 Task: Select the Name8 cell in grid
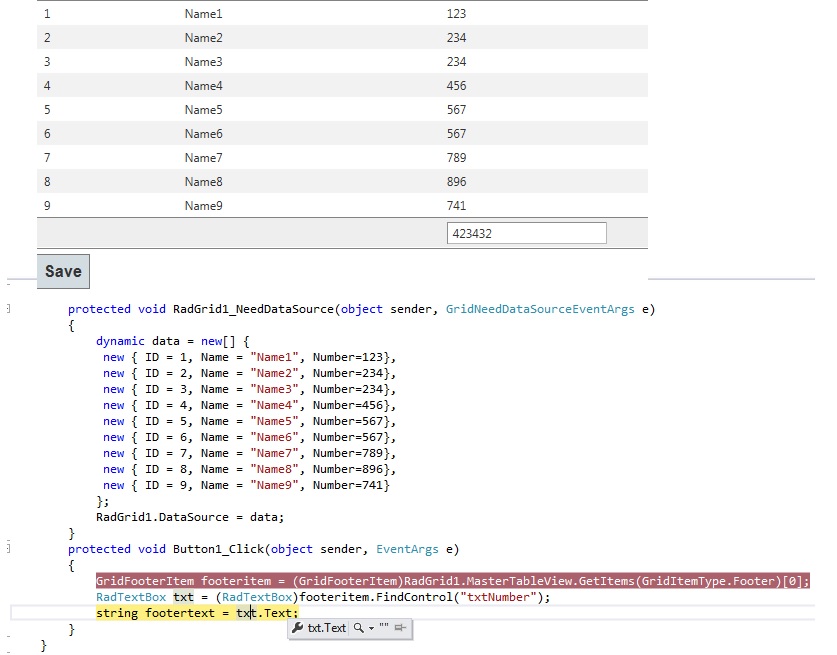coord(203,182)
